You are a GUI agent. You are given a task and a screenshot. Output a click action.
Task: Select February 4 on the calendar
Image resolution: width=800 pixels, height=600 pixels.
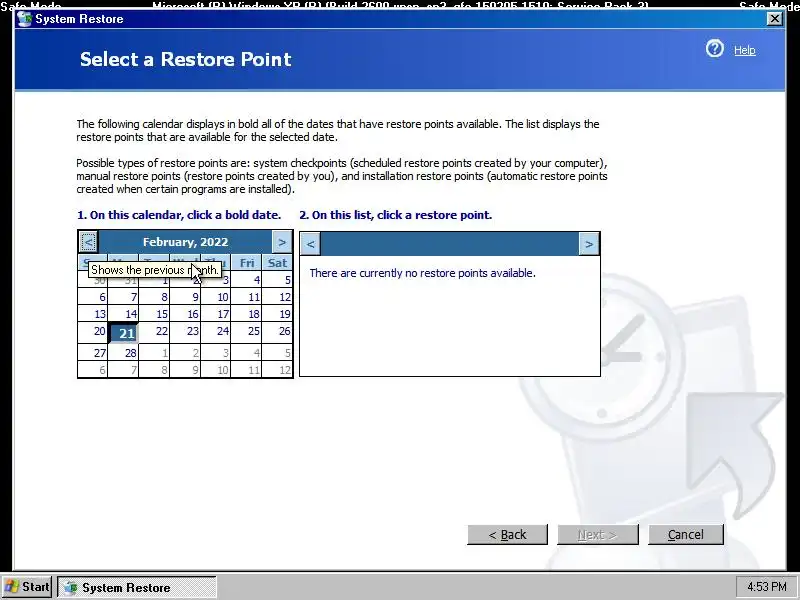[x=246, y=280]
